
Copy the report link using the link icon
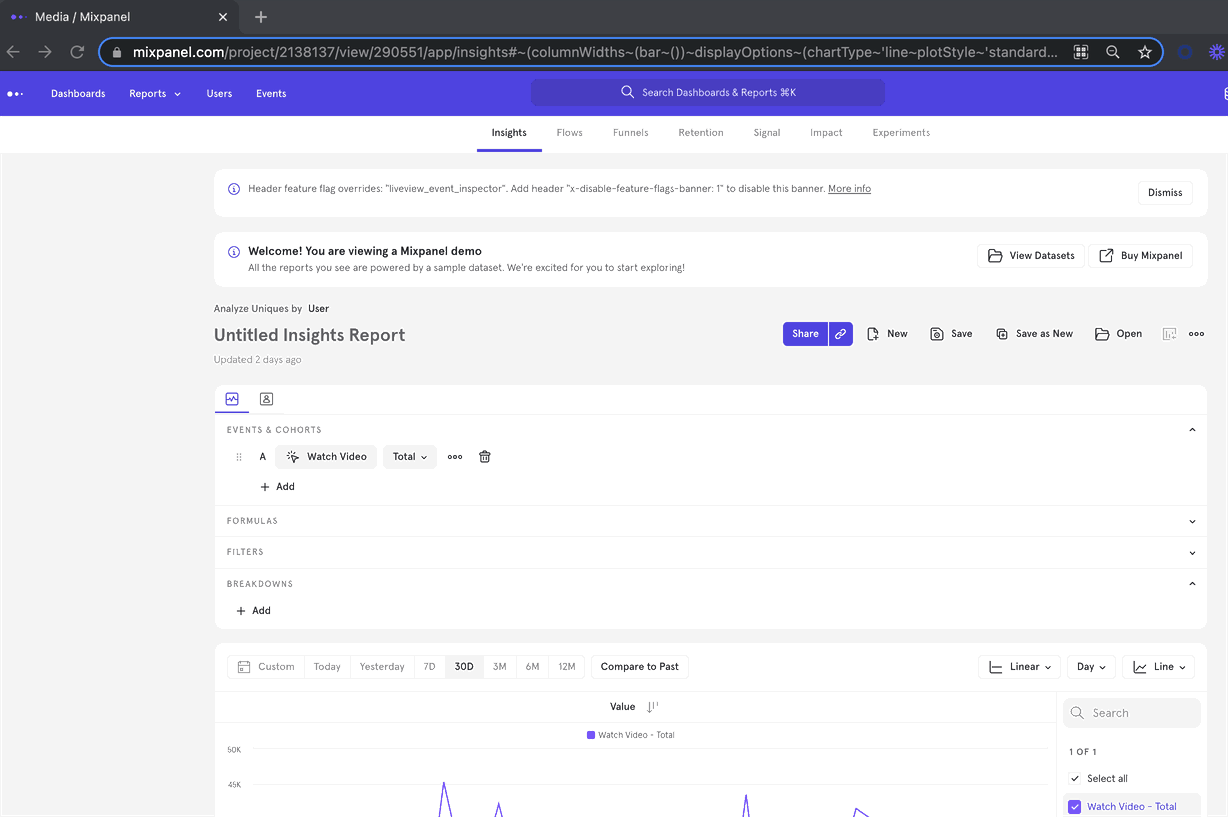coord(840,333)
